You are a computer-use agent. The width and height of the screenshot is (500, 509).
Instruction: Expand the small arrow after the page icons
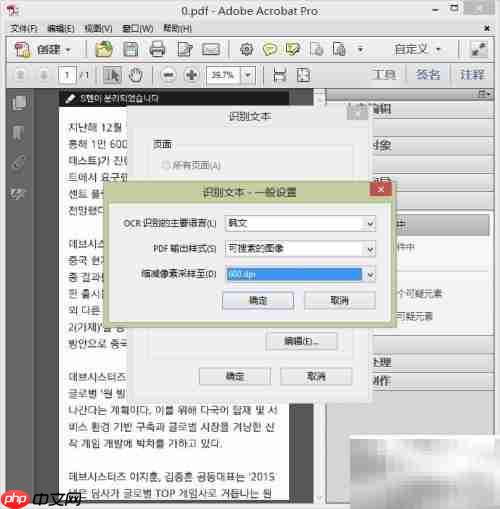coord(360,50)
